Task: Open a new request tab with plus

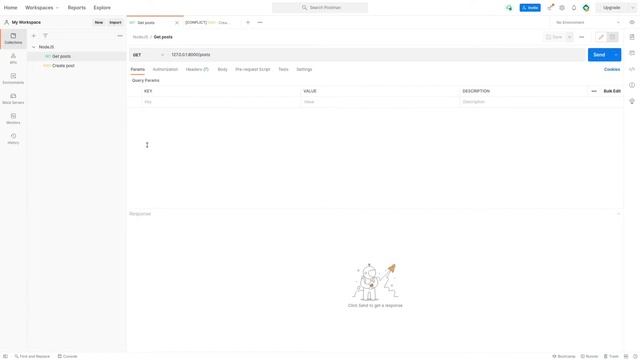Action: [x=248, y=22]
